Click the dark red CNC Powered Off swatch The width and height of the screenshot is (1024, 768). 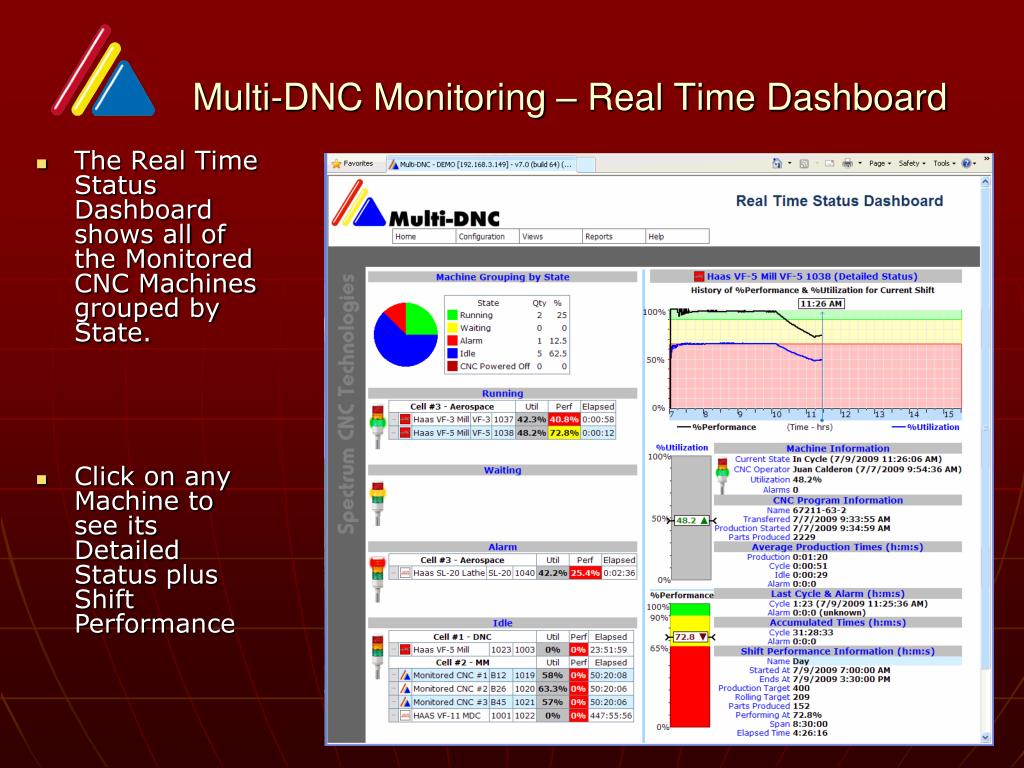pyautogui.click(x=452, y=366)
